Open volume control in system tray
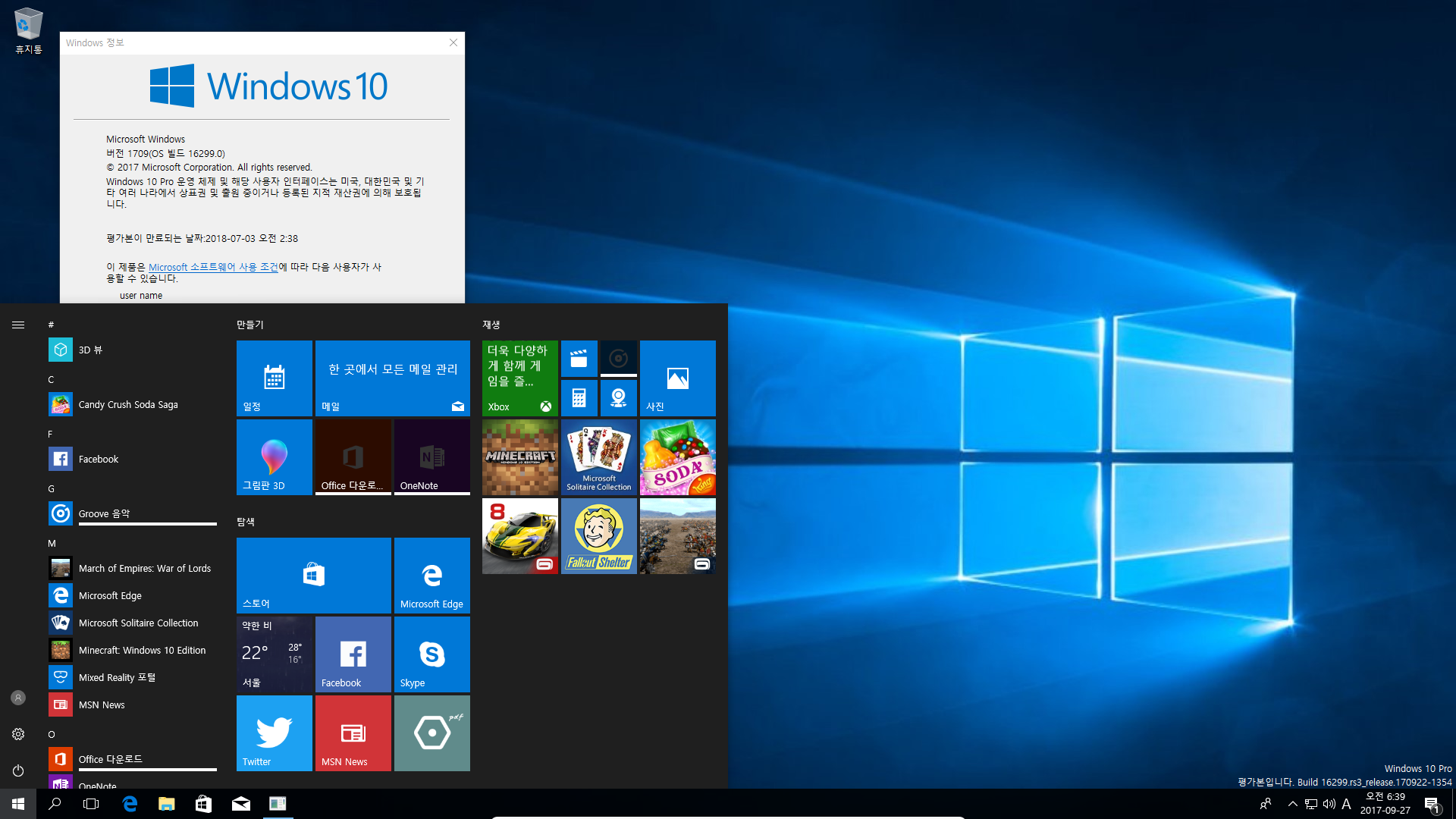The height and width of the screenshot is (819, 1456). tap(1329, 804)
